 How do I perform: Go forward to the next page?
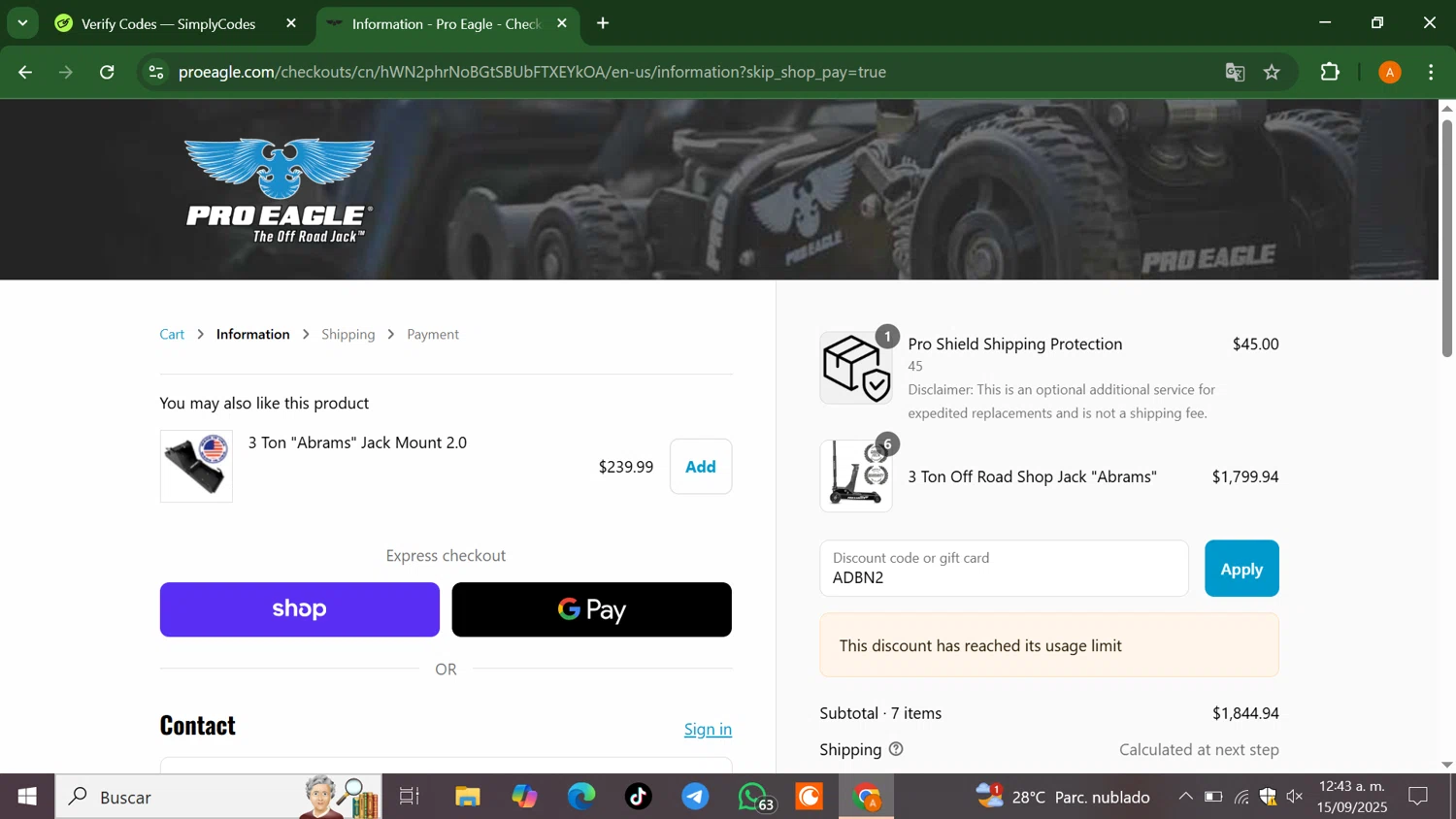tap(66, 72)
